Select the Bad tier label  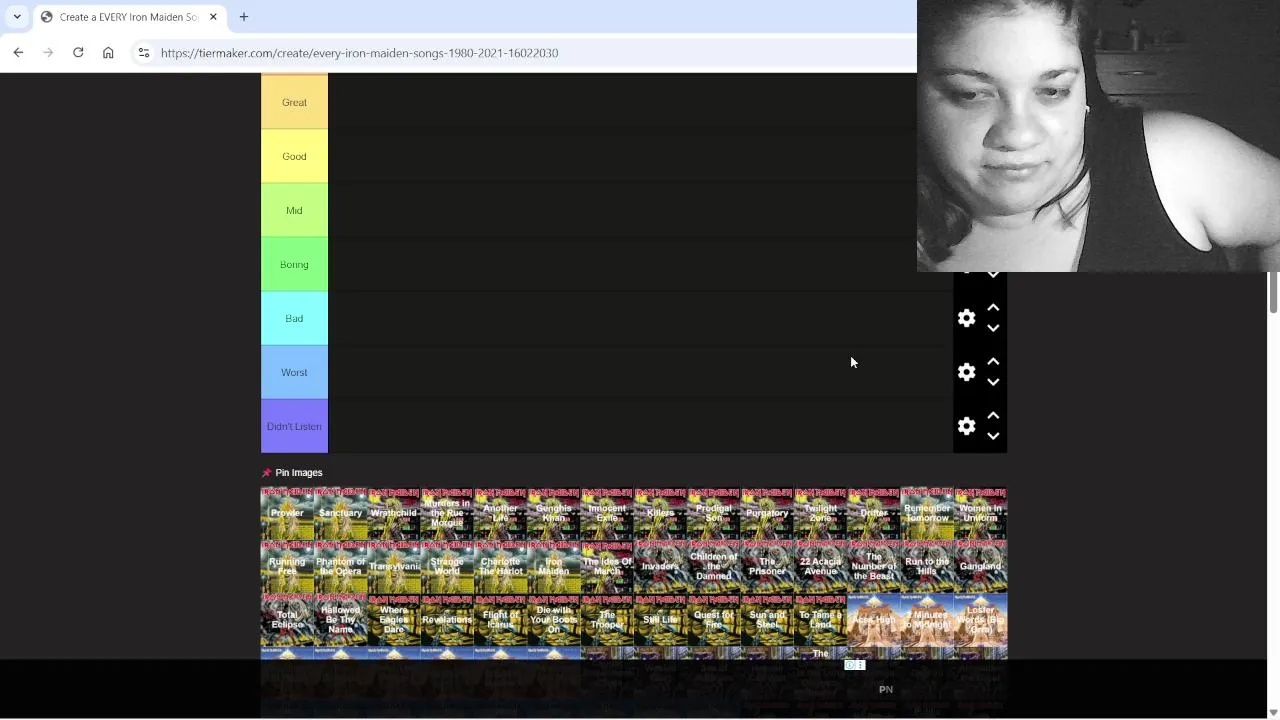pos(294,318)
